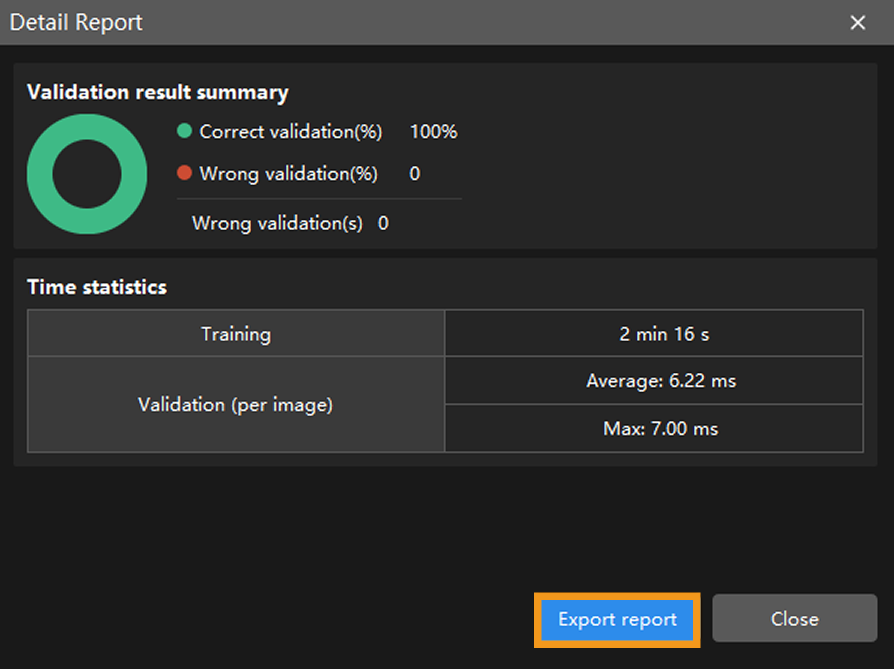The height and width of the screenshot is (669, 894).
Task: Click the green validation donut chart
Action: 87,174
